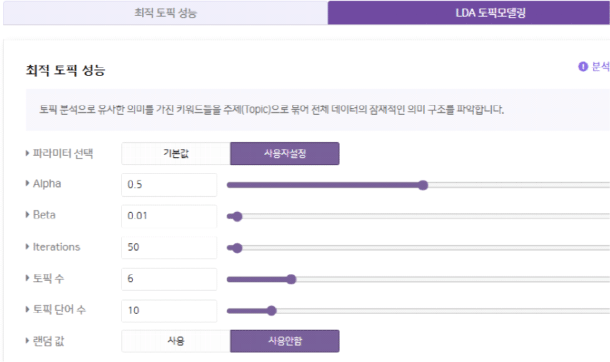Image resolution: width=610 pixels, height=362 pixels.
Task: Select the 사용자설정 parameter option
Action: [285, 154]
